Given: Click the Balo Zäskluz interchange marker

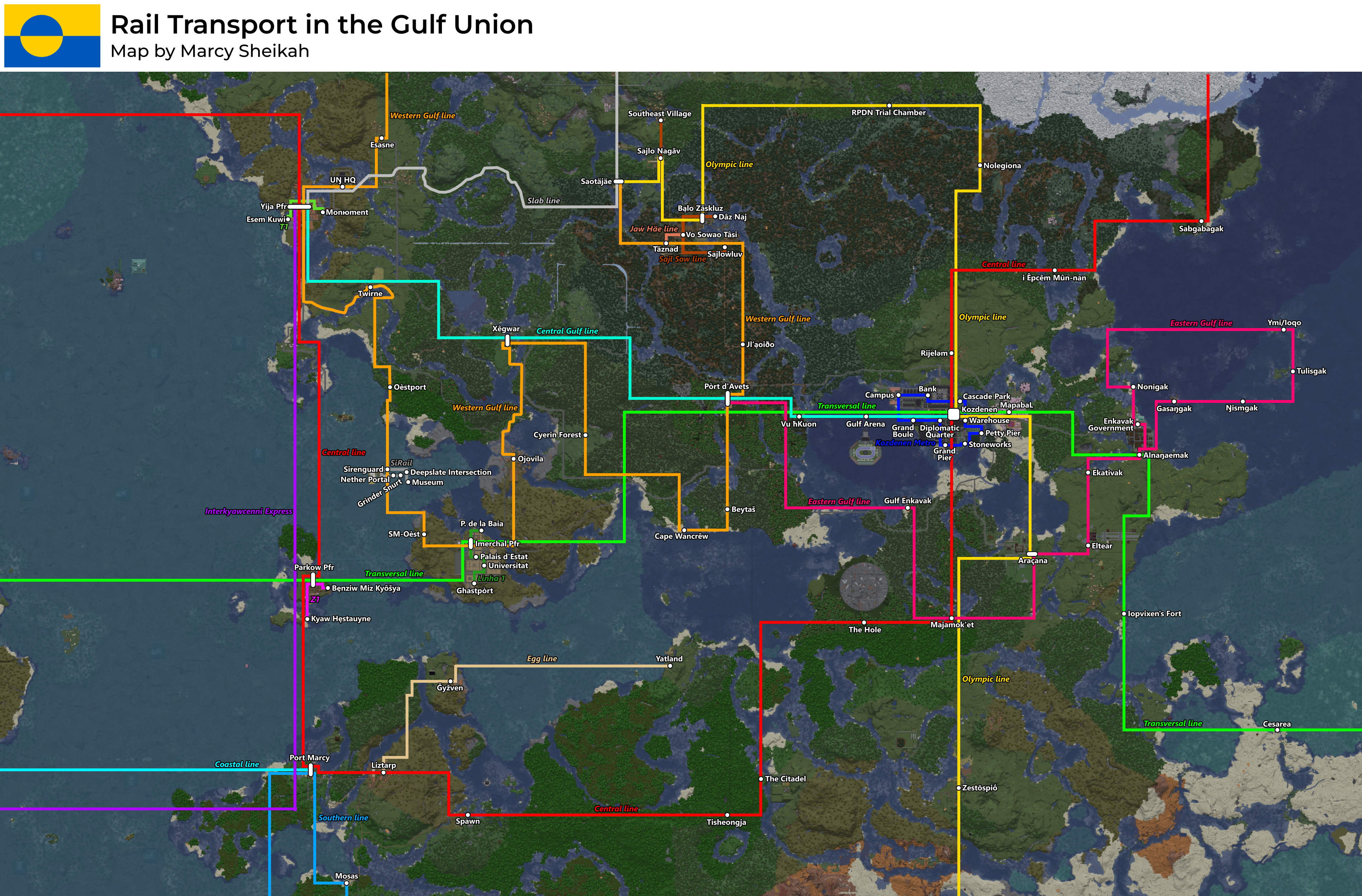Looking at the screenshot, I should tap(702, 218).
